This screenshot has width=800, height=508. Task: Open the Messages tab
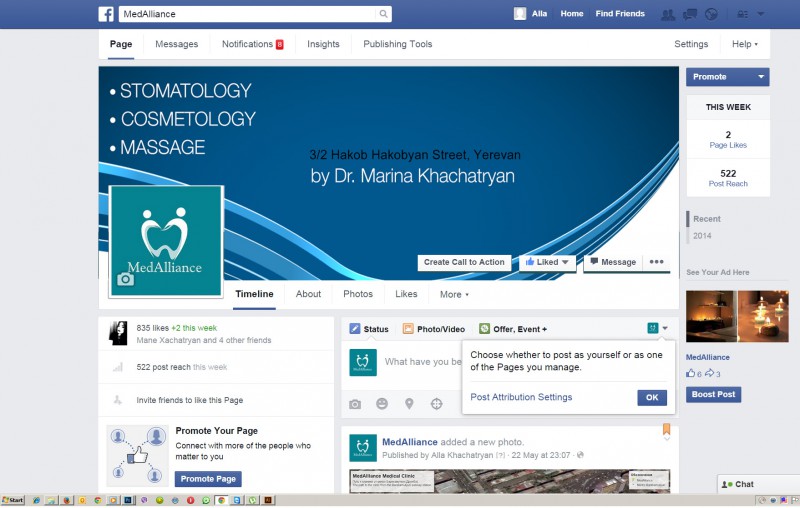[177, 44]
